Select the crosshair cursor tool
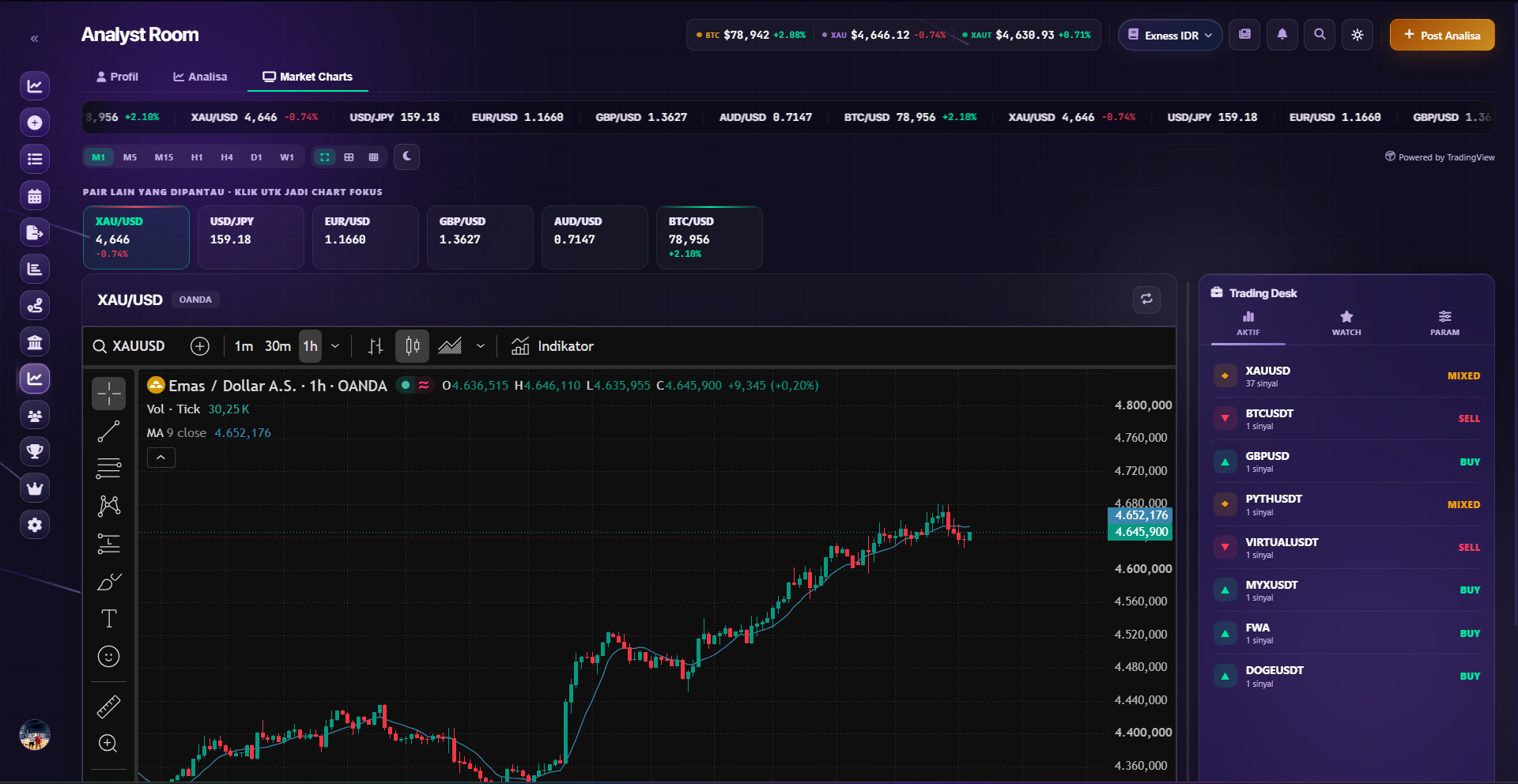The height and width of the screenshot is (784, 1518). point(109,394)
